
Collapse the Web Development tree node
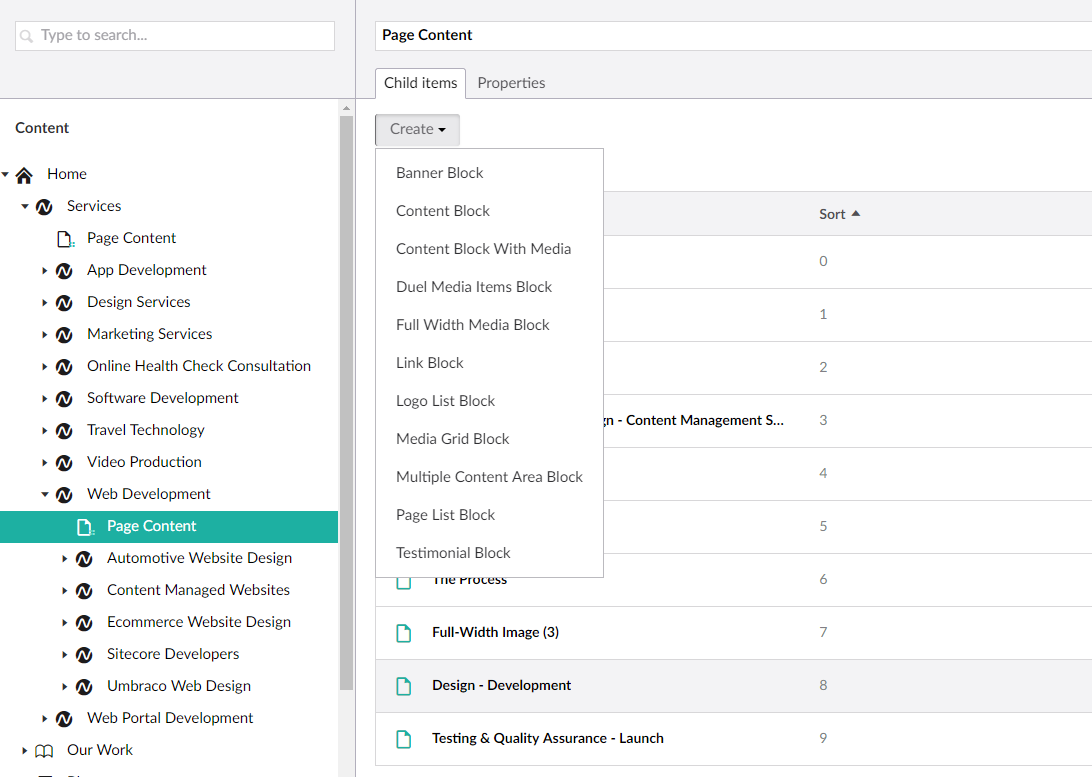tap(43, 493)
